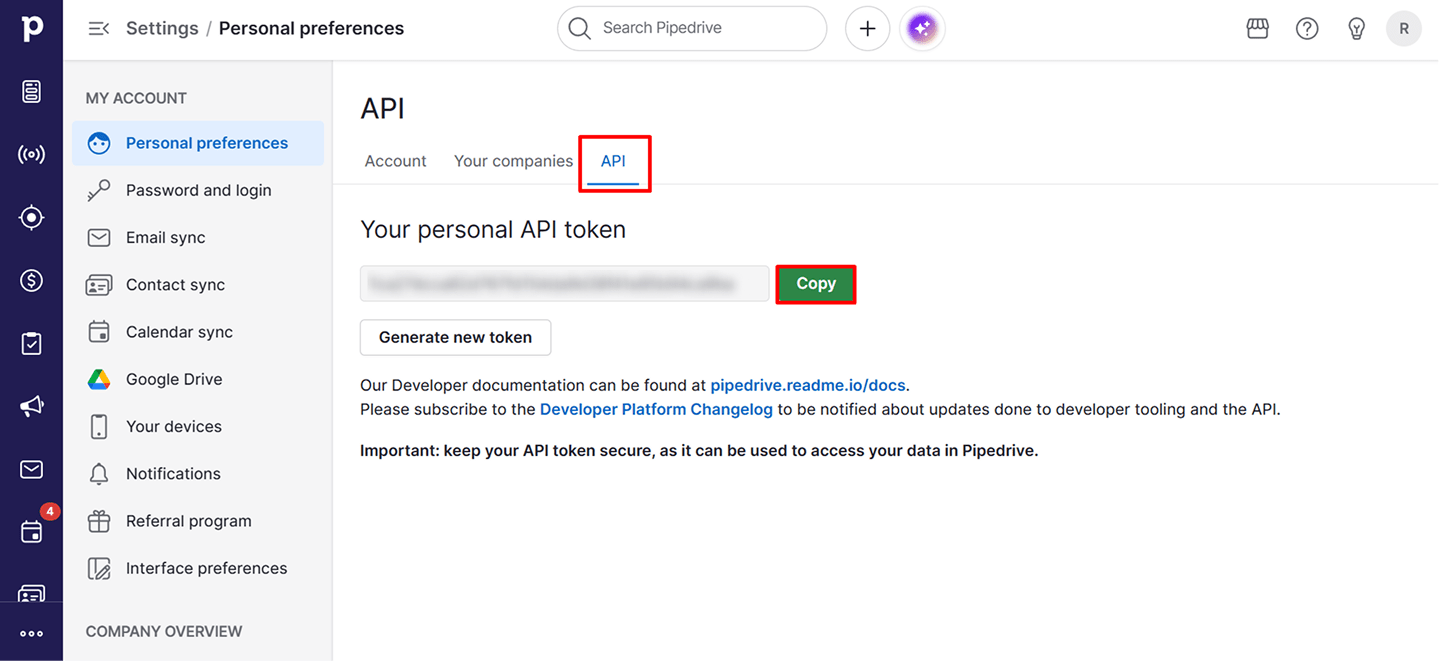Open the Developer Platform Changelog link
1439x661 pixels.
coord(655,408)
